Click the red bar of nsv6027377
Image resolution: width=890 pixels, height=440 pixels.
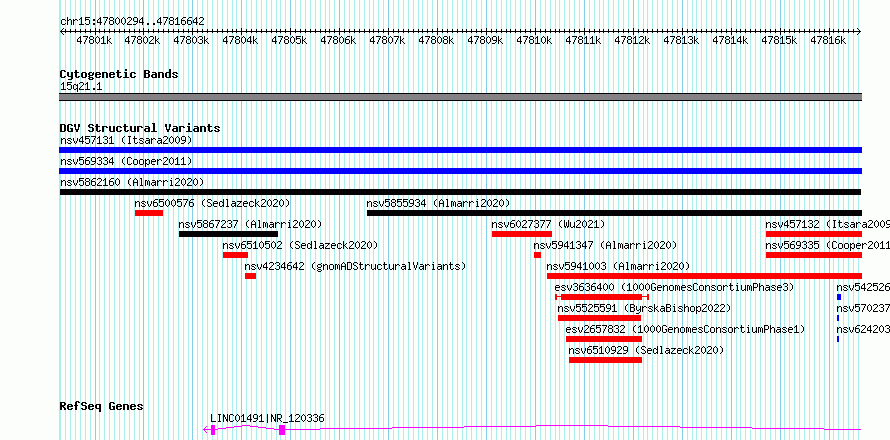(x=522, y=234)
